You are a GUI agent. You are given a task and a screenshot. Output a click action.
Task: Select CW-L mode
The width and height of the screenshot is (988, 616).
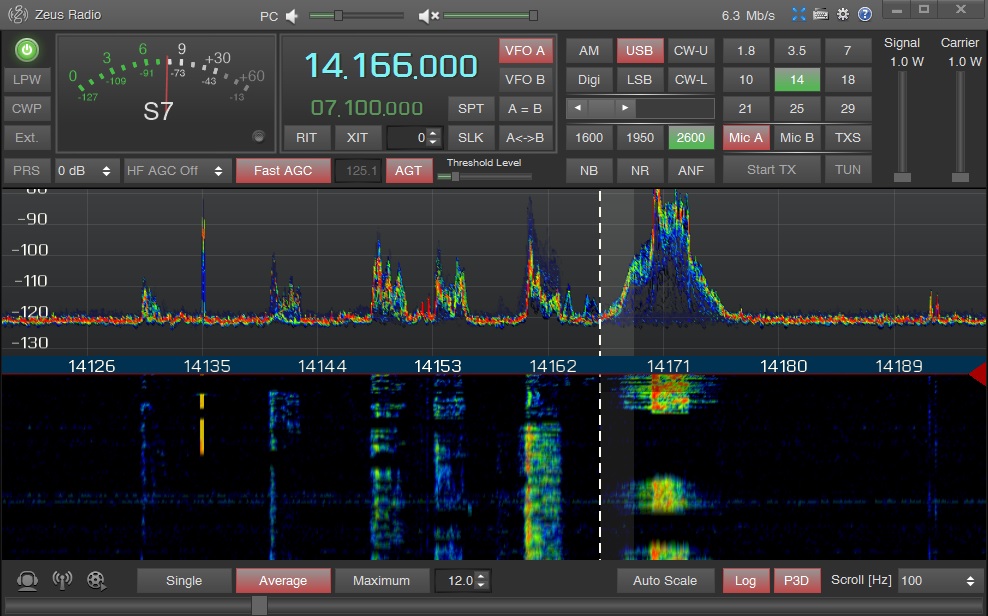coord(691,80)
